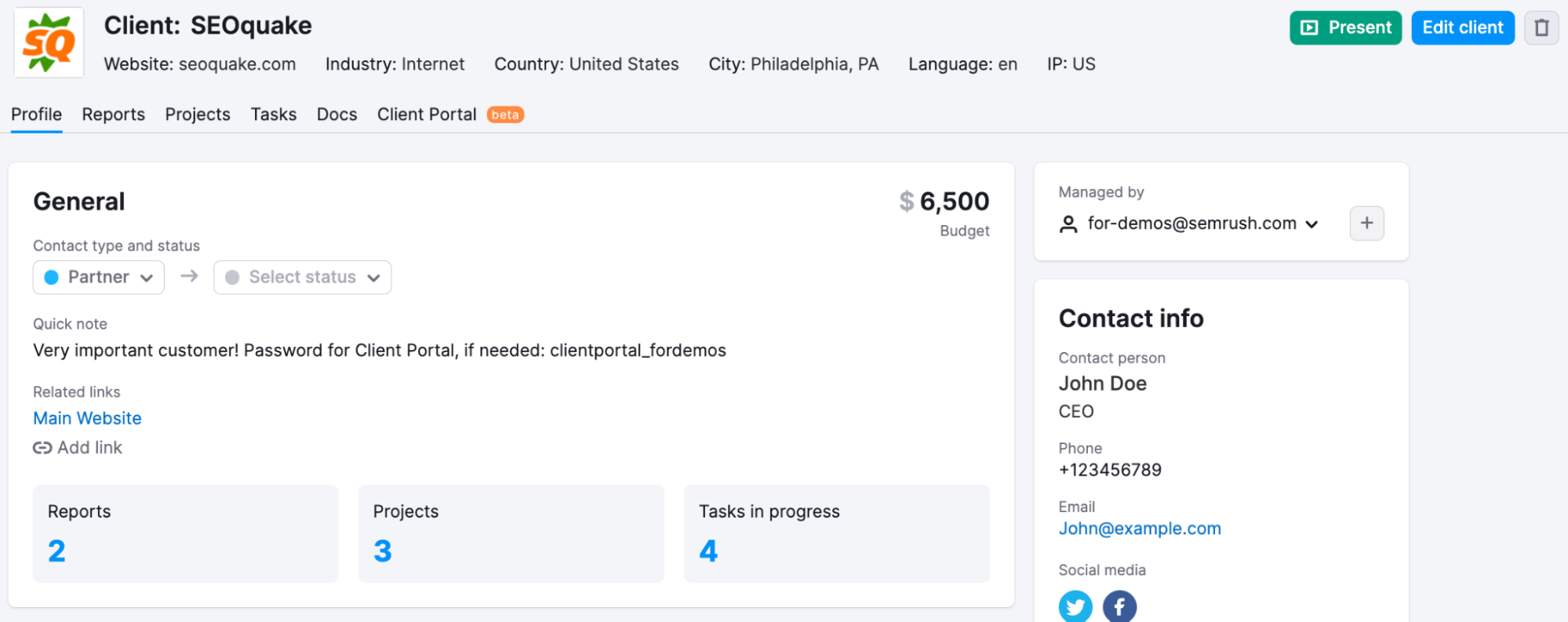Click the Industry: Internet text
Viewport: 1568px width, 622px height.
tap(395, 64)
